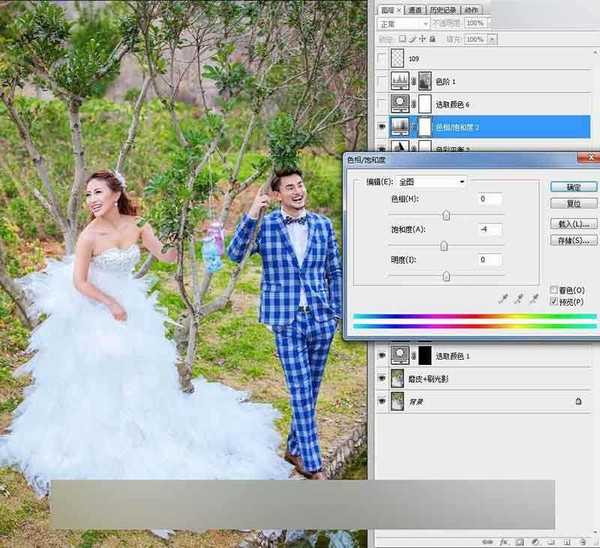
Task: Click the new adjustment layer icon
Action: 535,542
